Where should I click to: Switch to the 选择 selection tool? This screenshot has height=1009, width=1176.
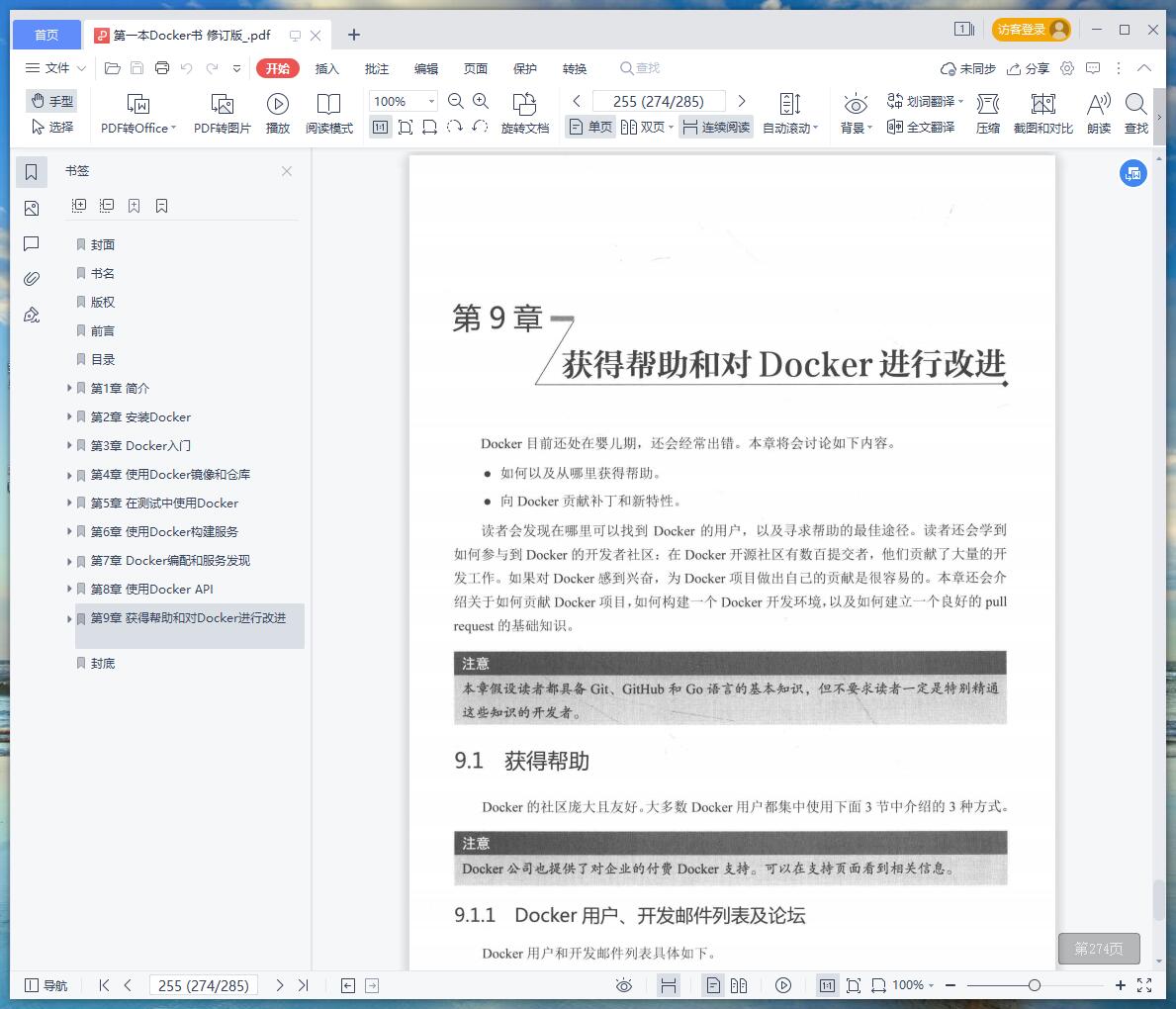click(x=51, y=127)
